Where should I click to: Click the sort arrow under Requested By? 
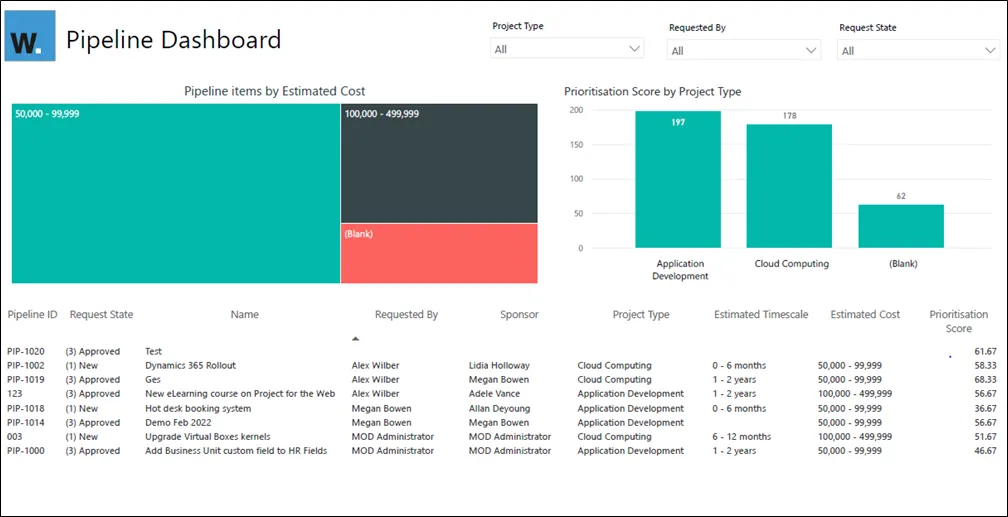click(355, 339)
